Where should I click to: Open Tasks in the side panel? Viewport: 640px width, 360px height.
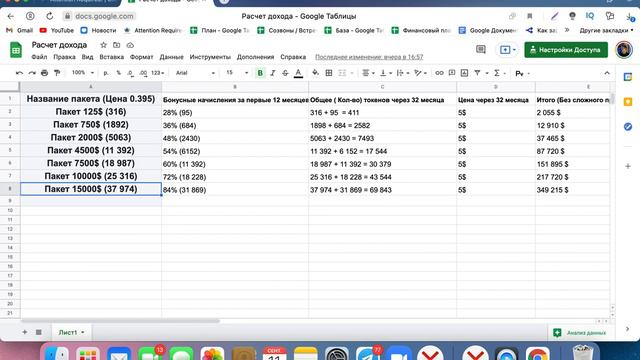pyautogui.click(x=628, y=127)
